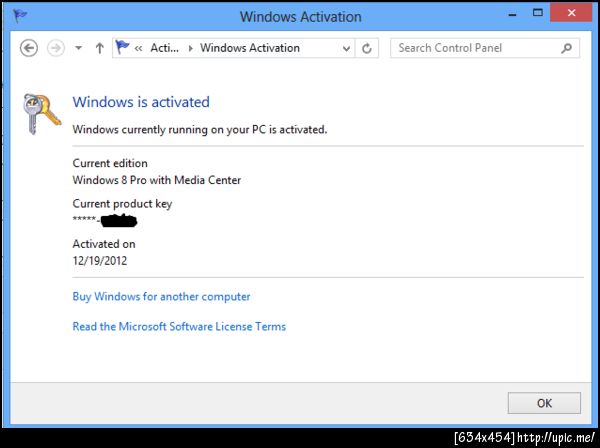The height and width of the screenshot is (448, 600).
Task: Go up one level with Up arrow
Action: coord(99,48)
